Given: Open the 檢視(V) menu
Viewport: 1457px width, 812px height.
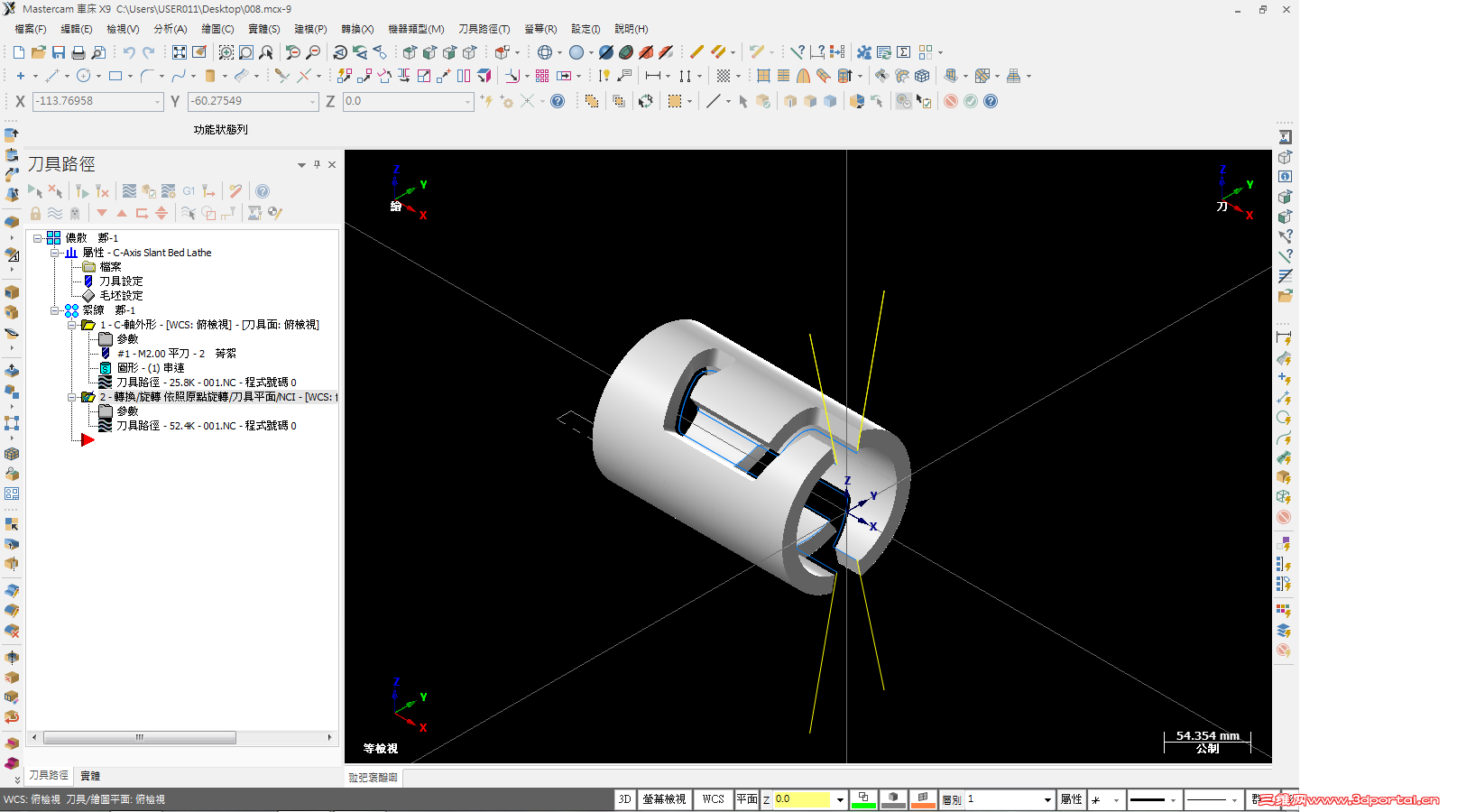Looking at the screenshot, I should click(x=123, y=29).
